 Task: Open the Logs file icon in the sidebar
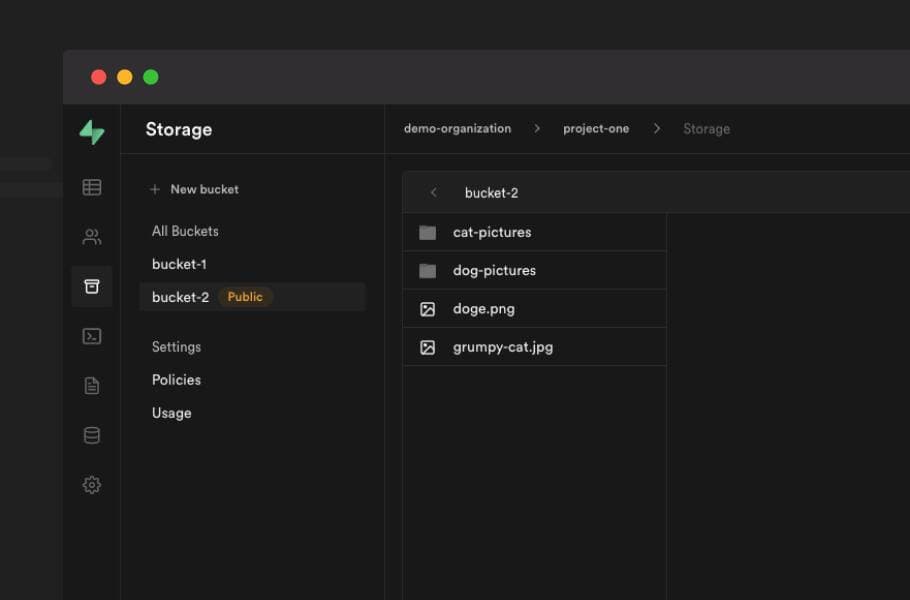pos(92,385)
